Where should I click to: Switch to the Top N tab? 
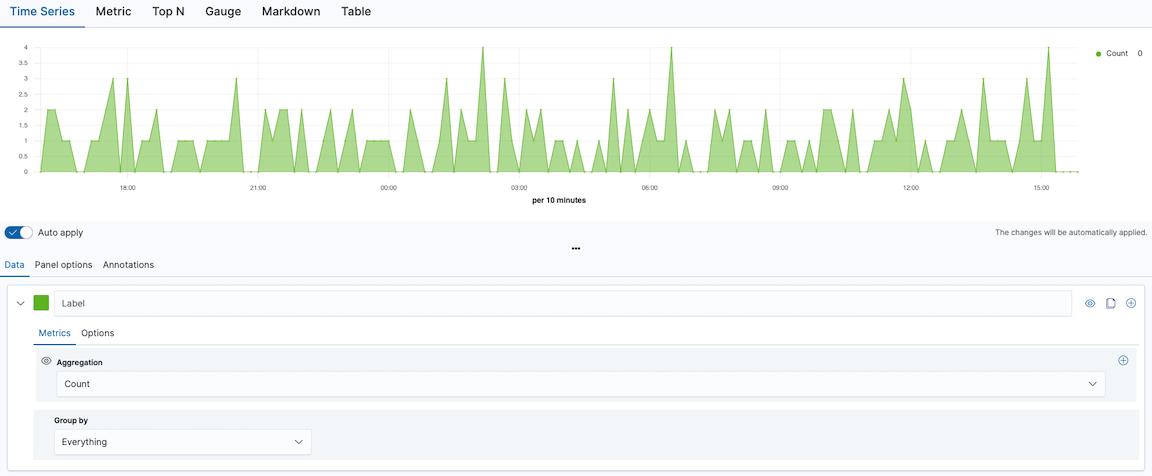pyautogui.click(x=168, y=12)
